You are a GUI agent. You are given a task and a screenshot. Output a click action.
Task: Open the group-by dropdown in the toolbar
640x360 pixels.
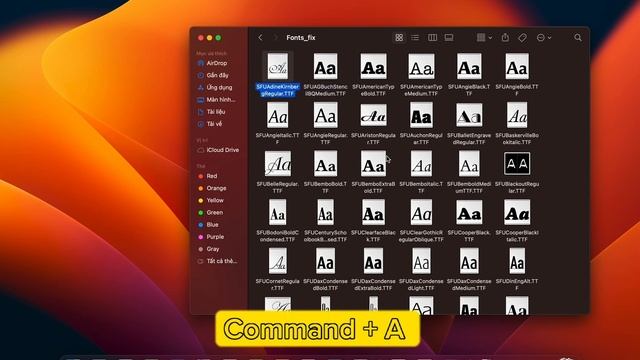(484, 38)
